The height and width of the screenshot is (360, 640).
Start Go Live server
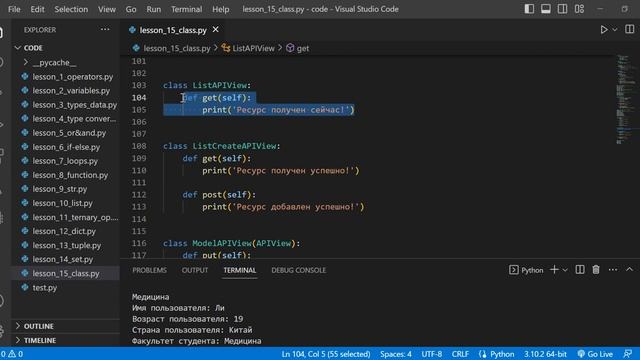(595, 354)
